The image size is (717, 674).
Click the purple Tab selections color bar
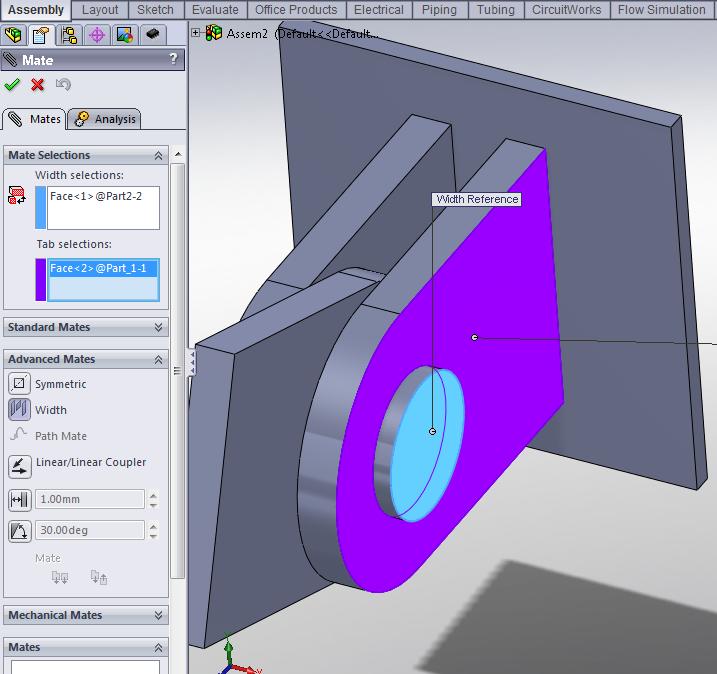(x=40, y=279)
